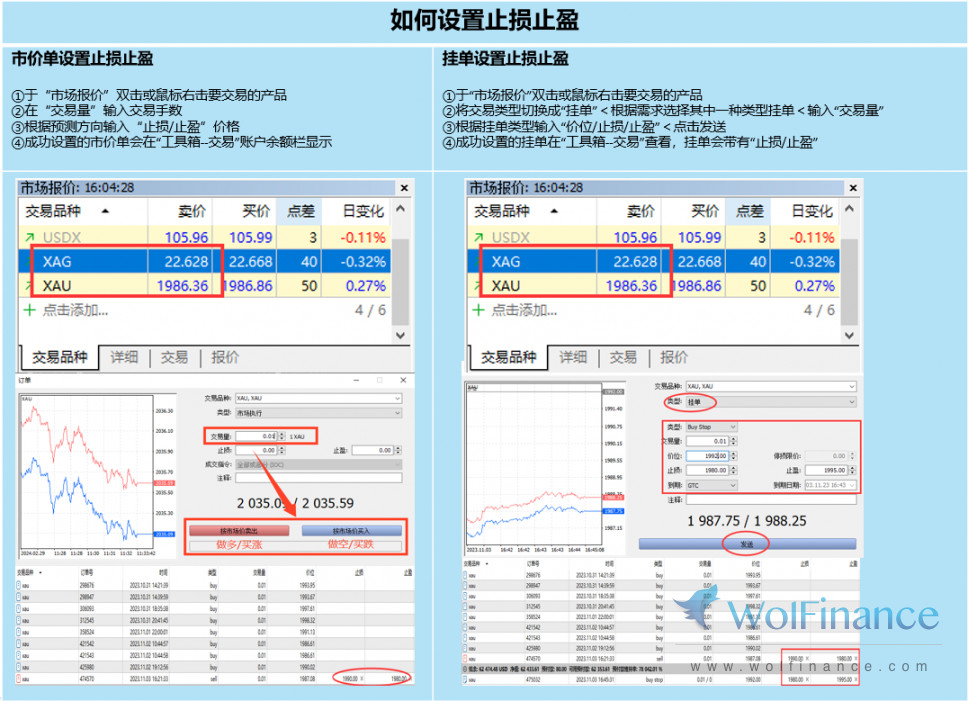This screenshot has height=701, width=968.
Task: Click 交易量 stepper arrows in 订单 dialog
Action: pyautogui.click(x=282, y=436)
